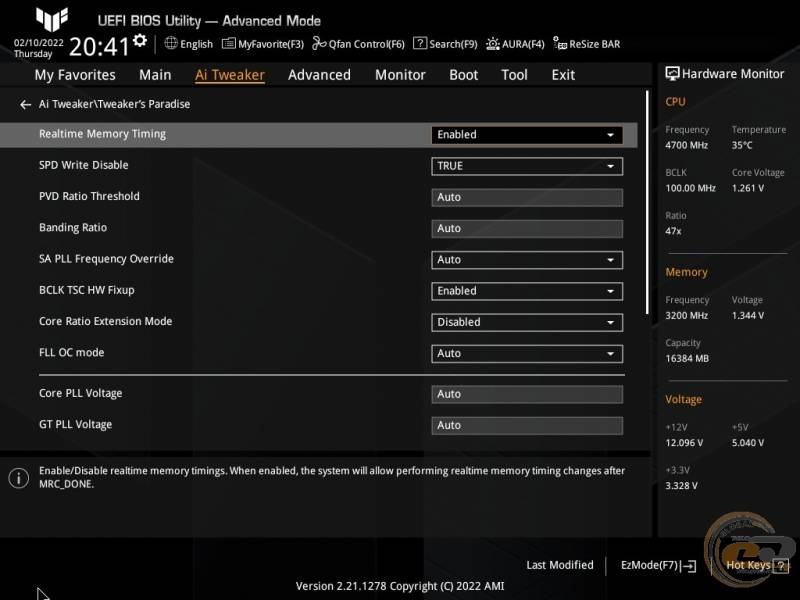Click the Qfan Control(F6) label
Screen dimensions: 800x600
click(366, 44)
